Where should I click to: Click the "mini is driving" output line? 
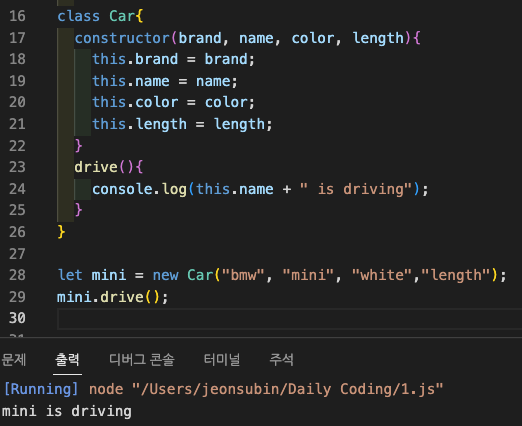(x=67, y=411)
